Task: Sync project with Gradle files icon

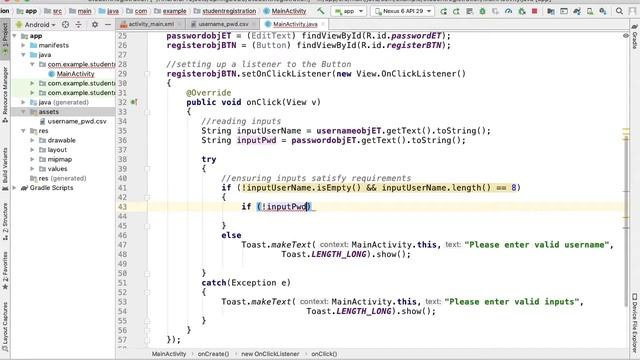Action: coord(577,11)
